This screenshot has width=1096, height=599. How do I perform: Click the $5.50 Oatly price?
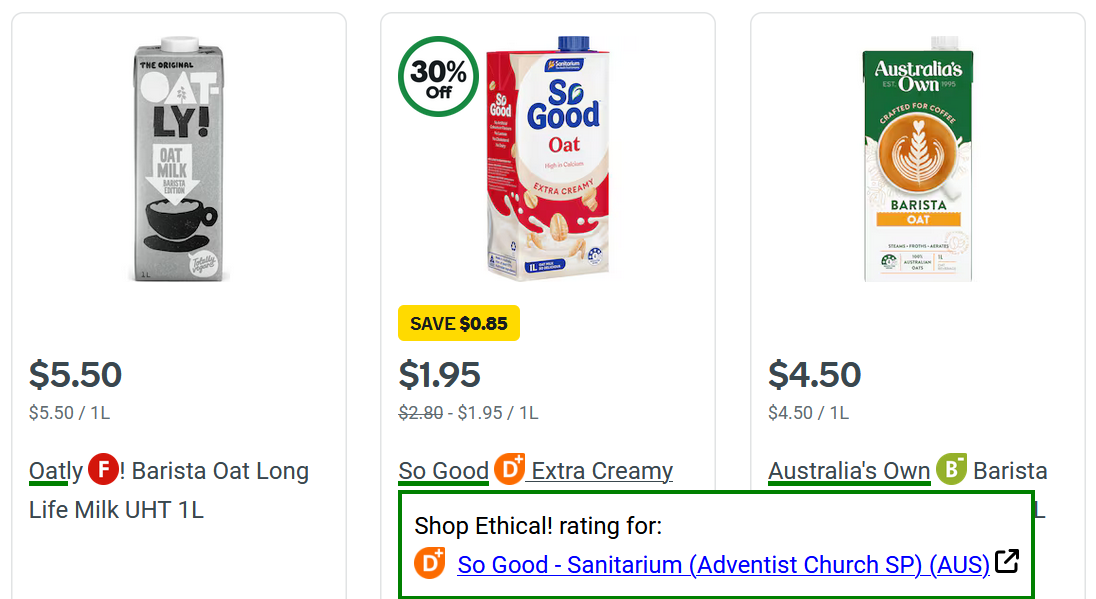coord(75,375)
